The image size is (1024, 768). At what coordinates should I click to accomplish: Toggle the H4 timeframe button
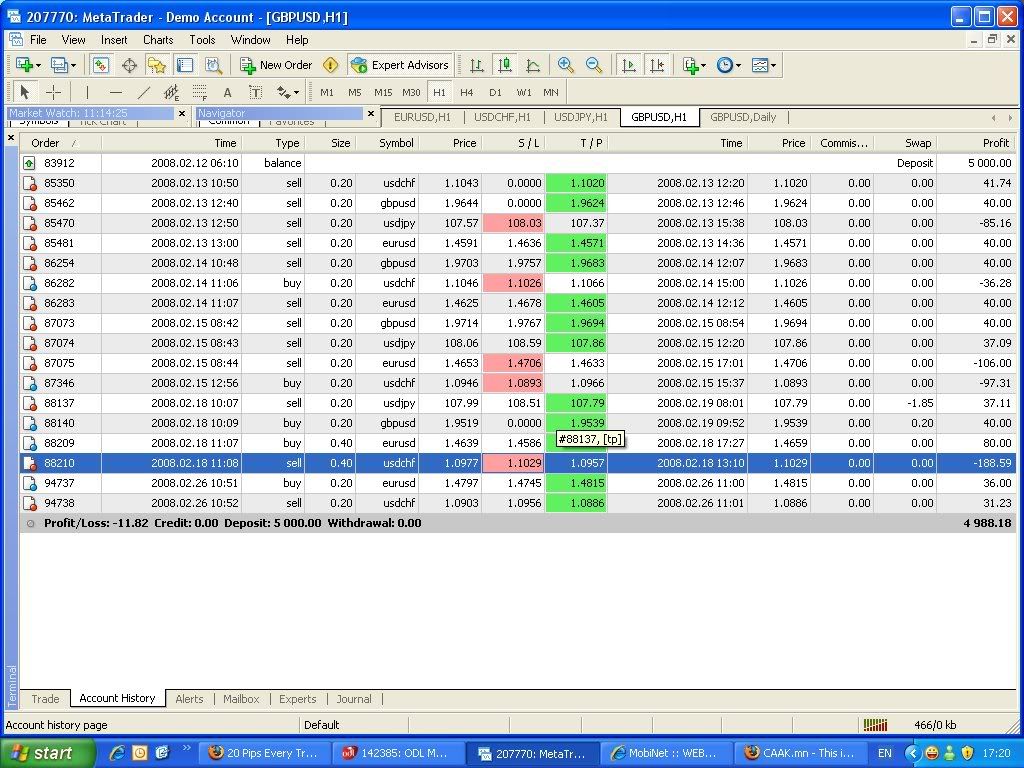pos(467,92)
